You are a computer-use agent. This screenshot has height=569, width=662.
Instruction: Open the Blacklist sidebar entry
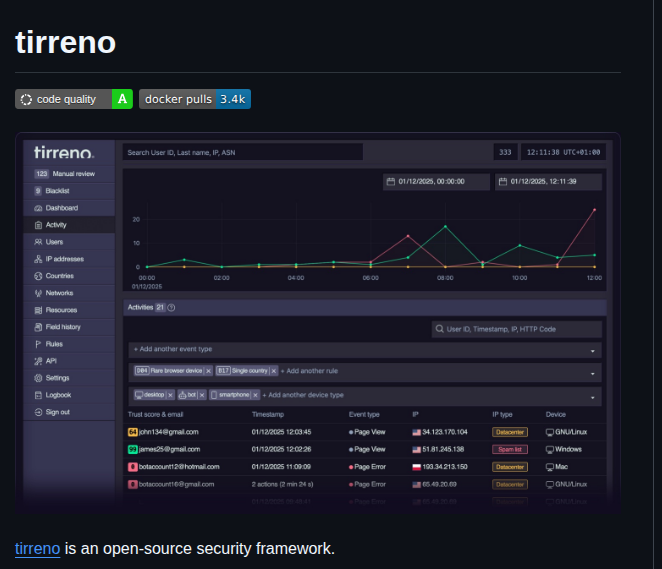pos(69,191)
